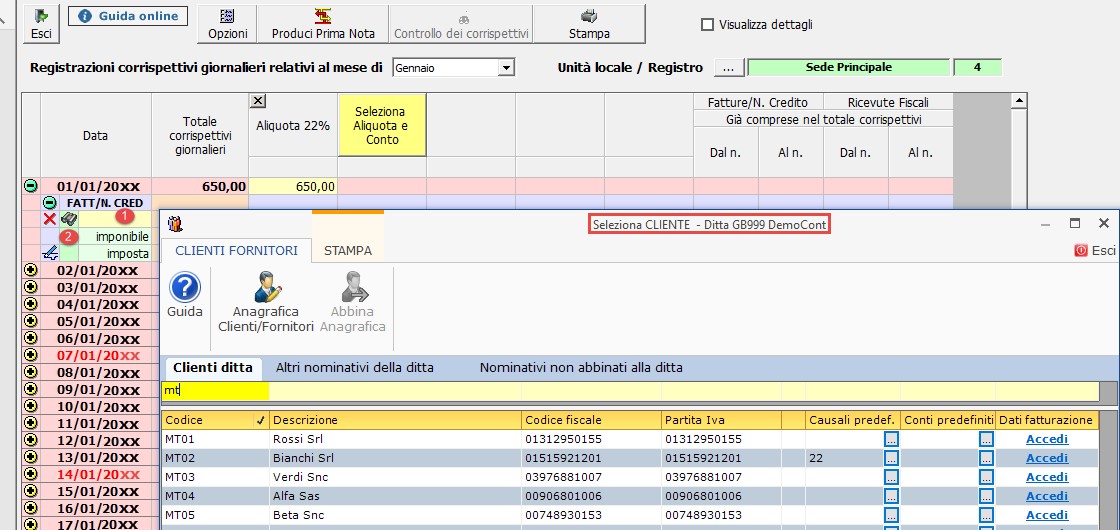Expand the 10/01/20XX row
The height and width of the screenshot is (530, 1120).
[31, 406]
